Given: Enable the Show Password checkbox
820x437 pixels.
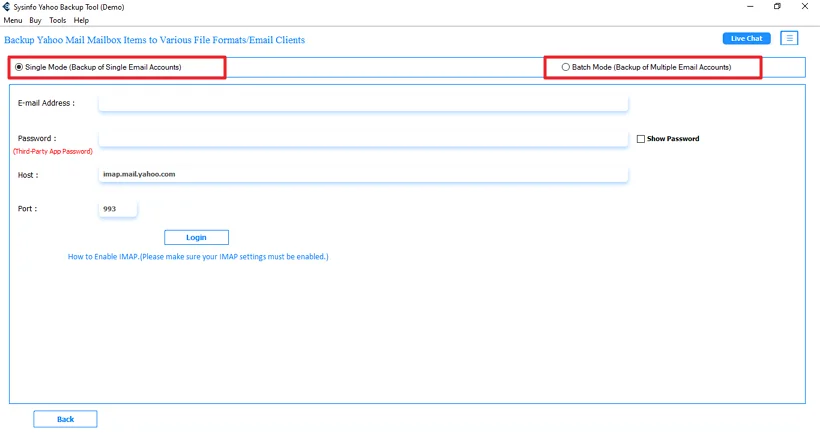Looking at the screenshot, I should pos(641,139).
